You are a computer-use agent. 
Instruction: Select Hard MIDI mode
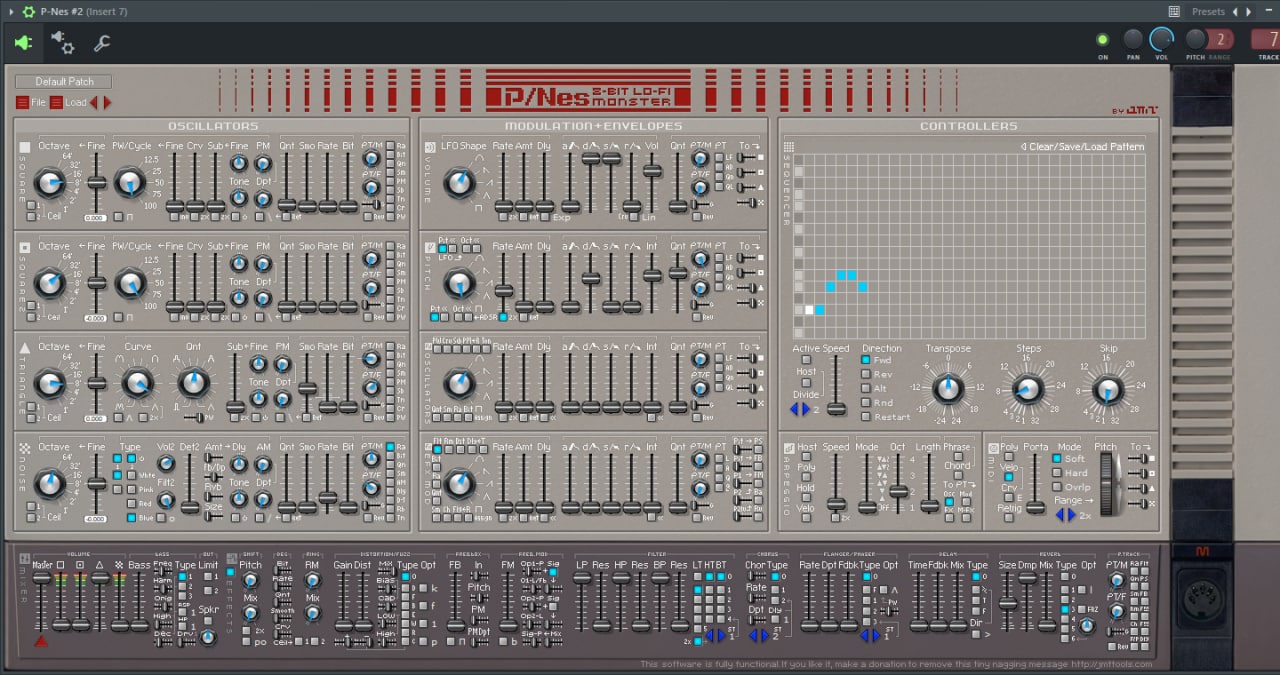coord(1056,473)
